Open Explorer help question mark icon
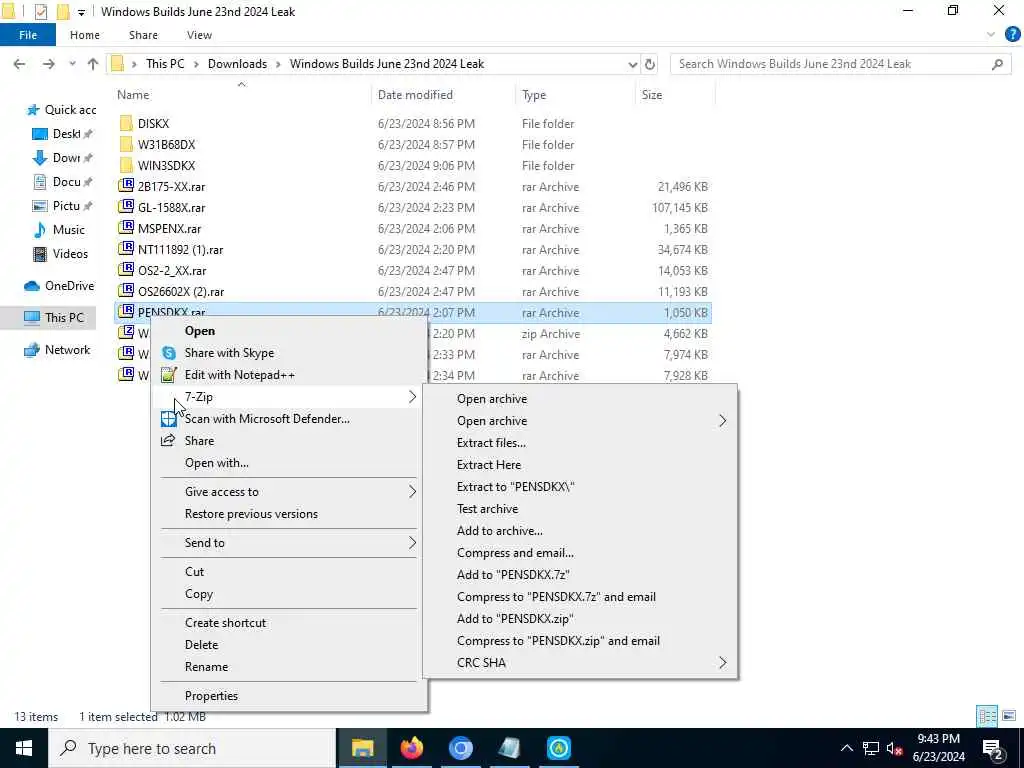 1012,35
